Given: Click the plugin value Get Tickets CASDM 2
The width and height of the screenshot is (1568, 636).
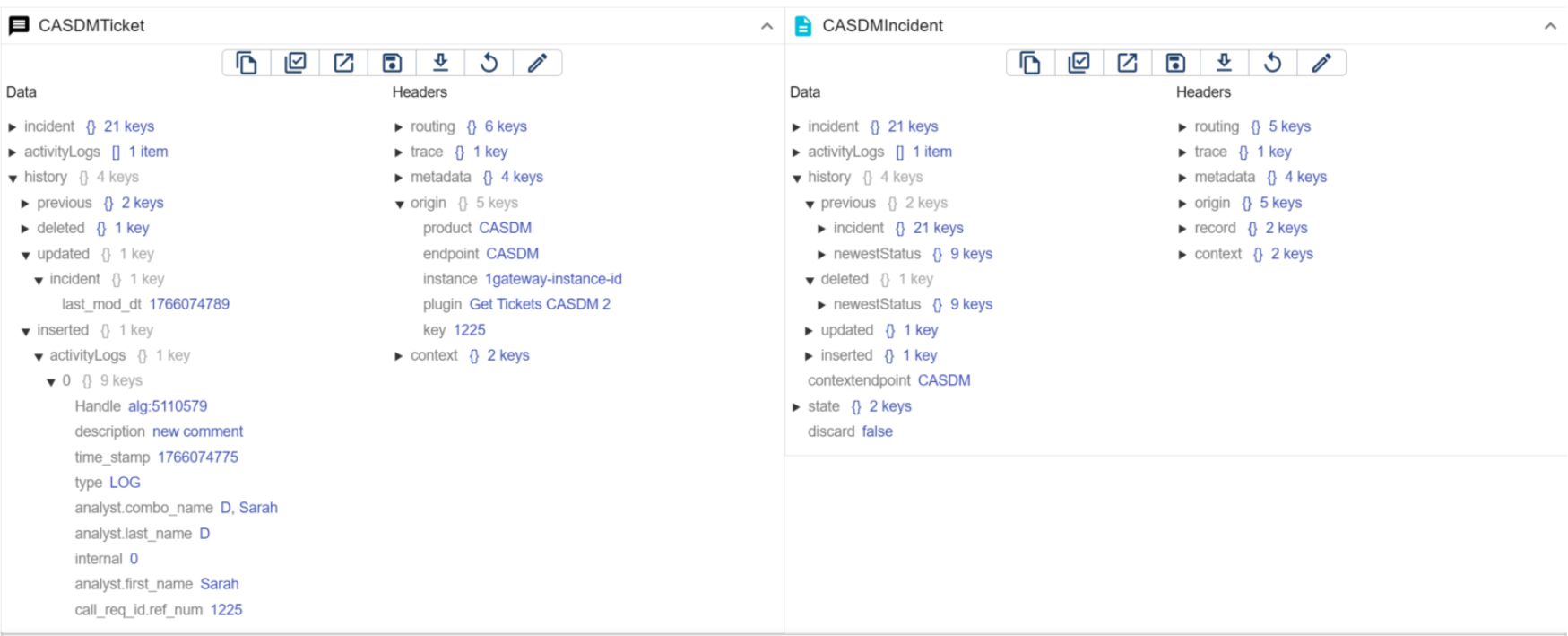Looking at the screenshot, I should pos(540,304).
